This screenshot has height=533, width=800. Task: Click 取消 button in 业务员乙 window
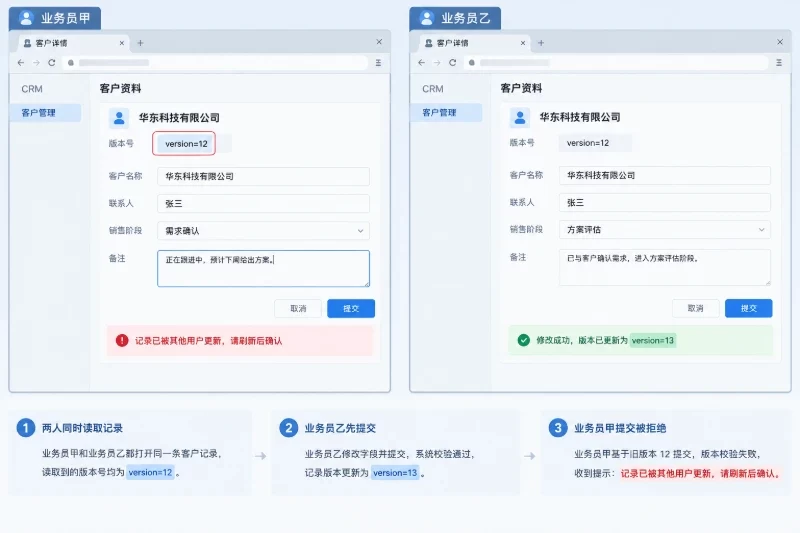point(695,308)
